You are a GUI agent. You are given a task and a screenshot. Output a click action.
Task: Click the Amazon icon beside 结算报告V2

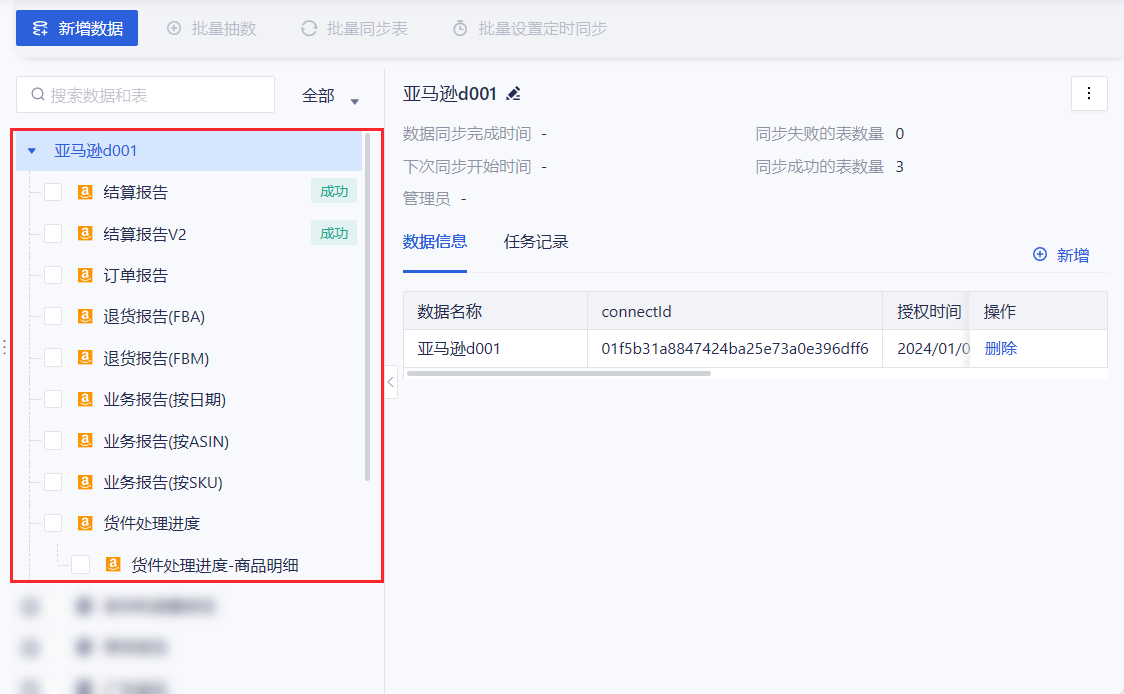85,234
